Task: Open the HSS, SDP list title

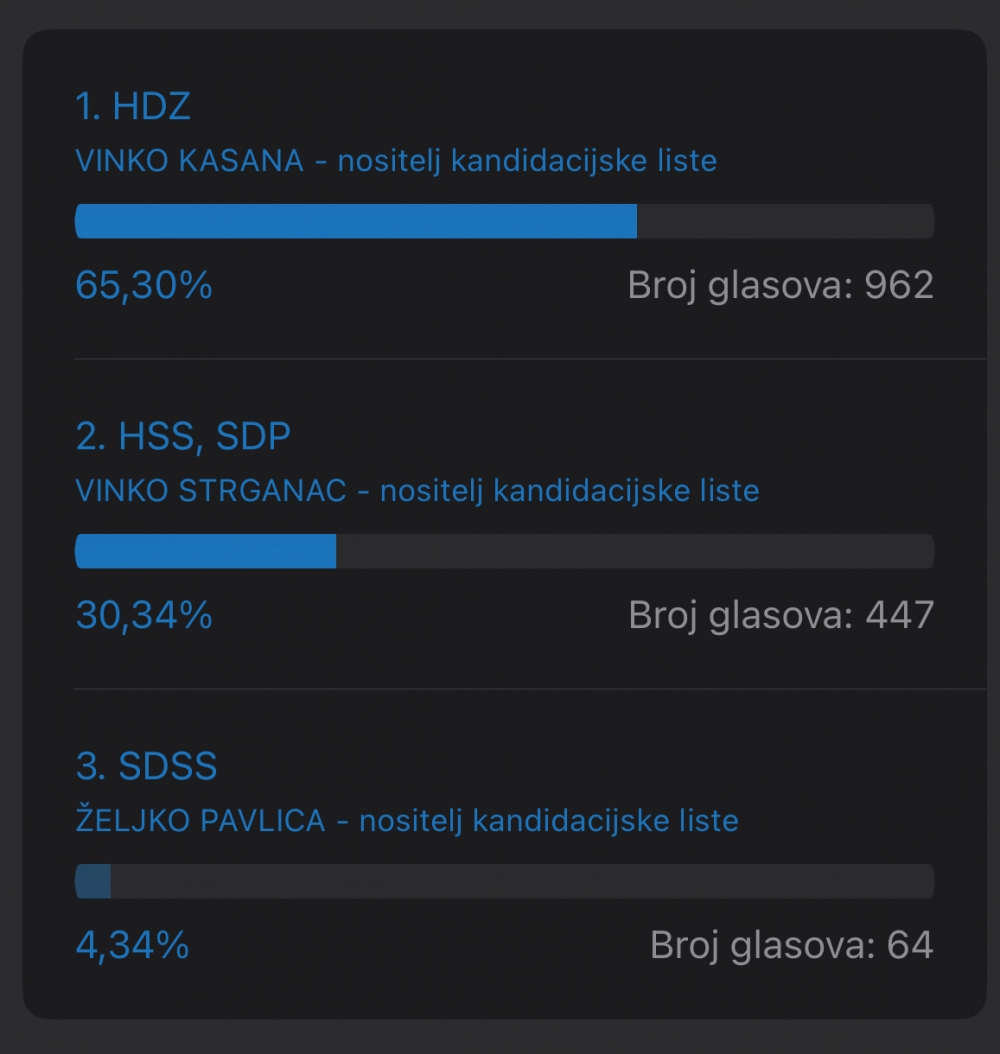Action: [x=183, y=437]
